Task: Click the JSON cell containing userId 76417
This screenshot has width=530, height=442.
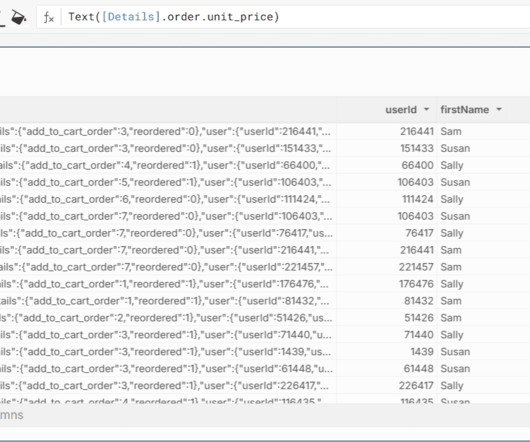Action: click(168, 233)
